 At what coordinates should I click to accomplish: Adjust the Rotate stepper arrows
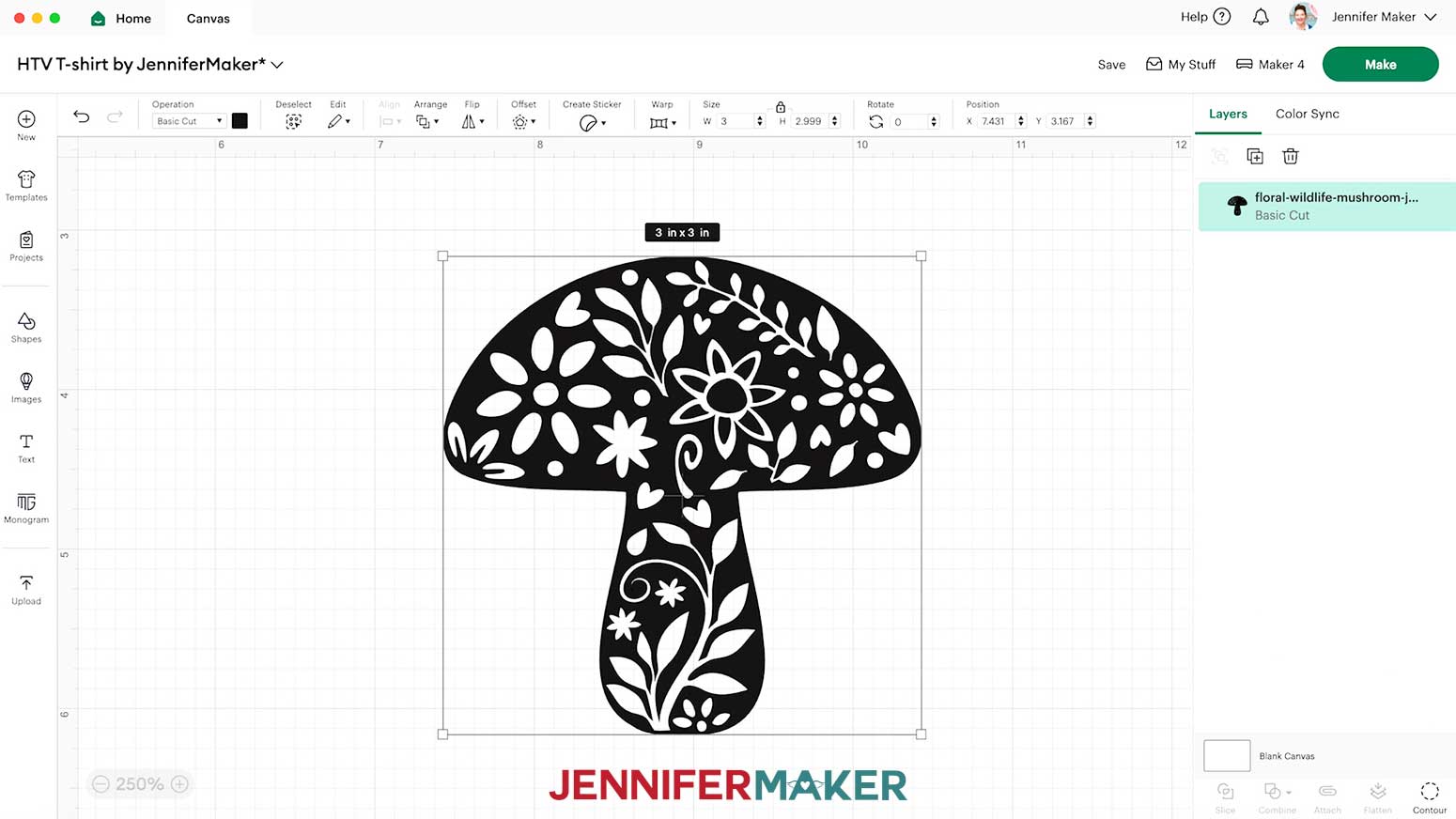(x=933, y=121)
